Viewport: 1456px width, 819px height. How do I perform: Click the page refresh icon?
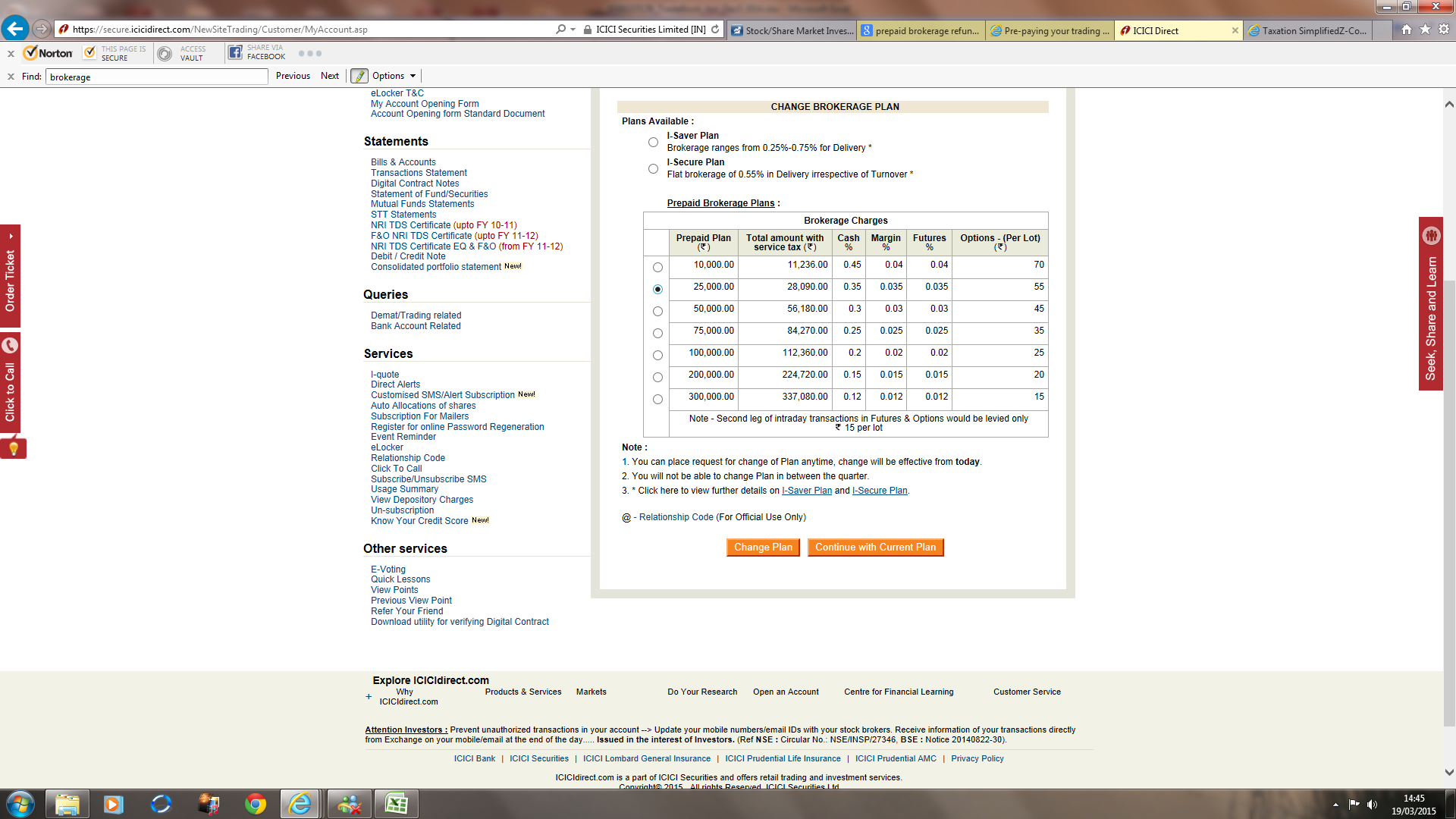coord(715,30)
